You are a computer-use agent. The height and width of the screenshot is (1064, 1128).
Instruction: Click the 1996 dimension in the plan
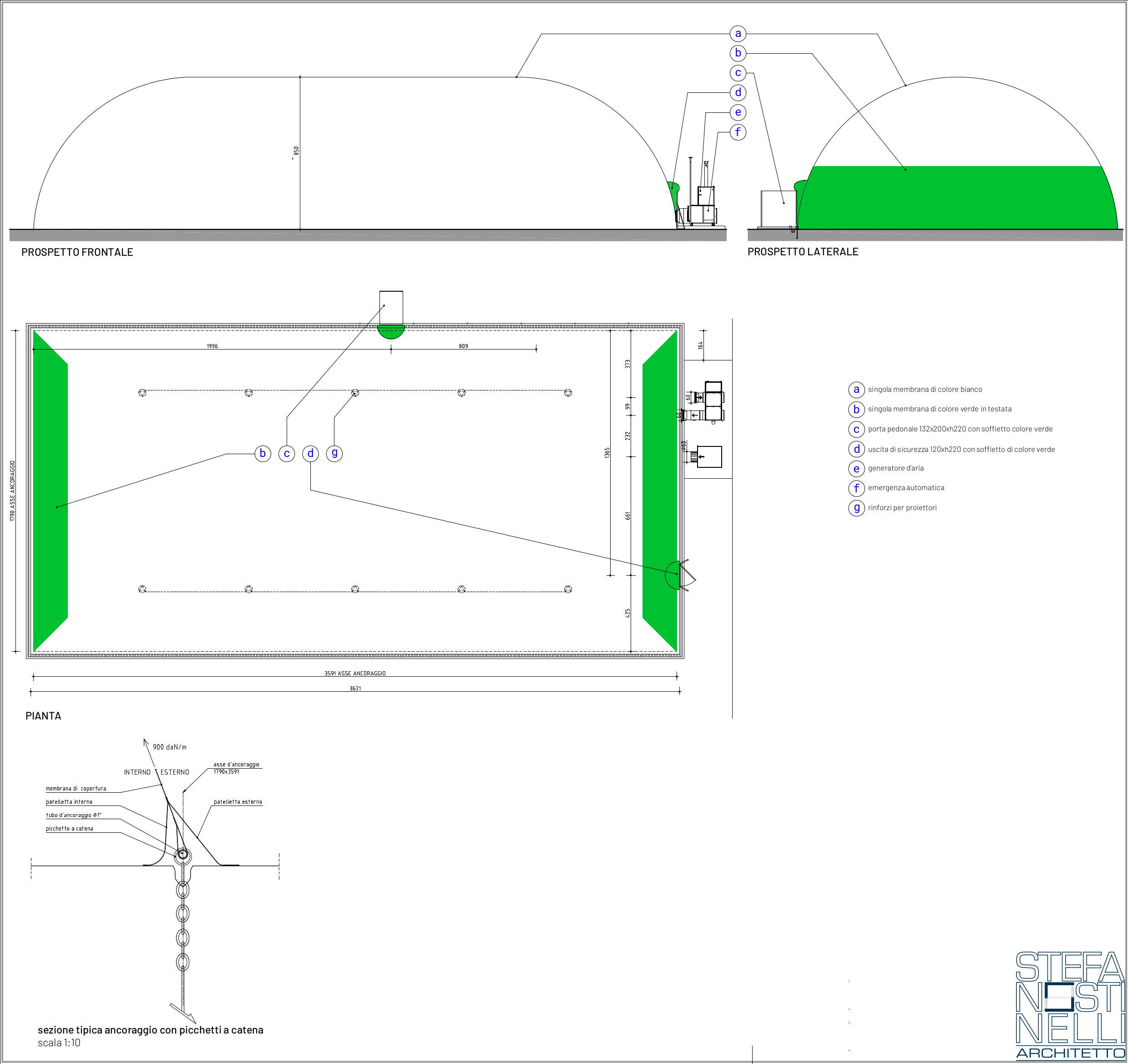[x=212, y=346]
